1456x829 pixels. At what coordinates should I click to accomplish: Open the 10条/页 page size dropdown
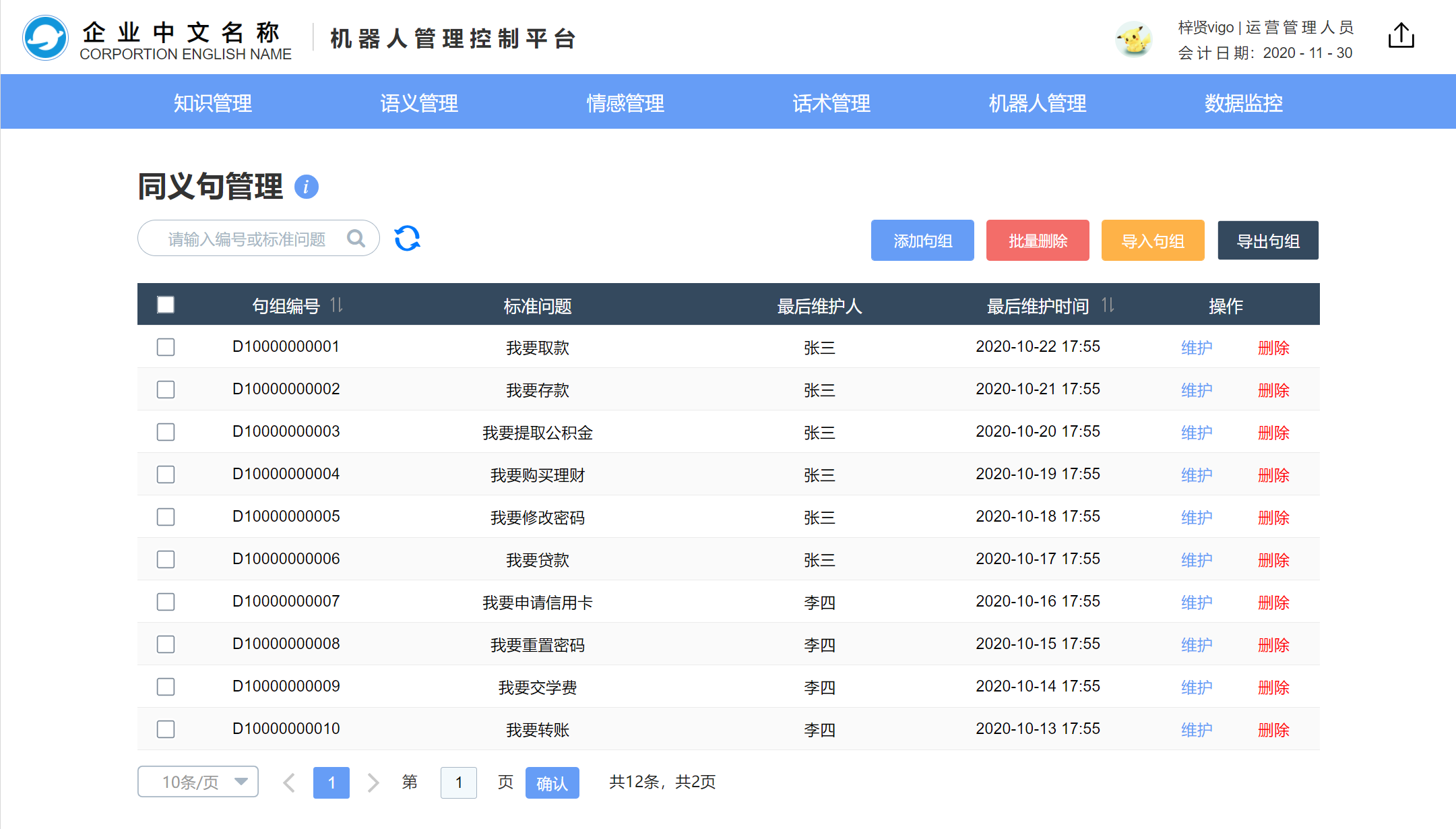pos(198,782)
